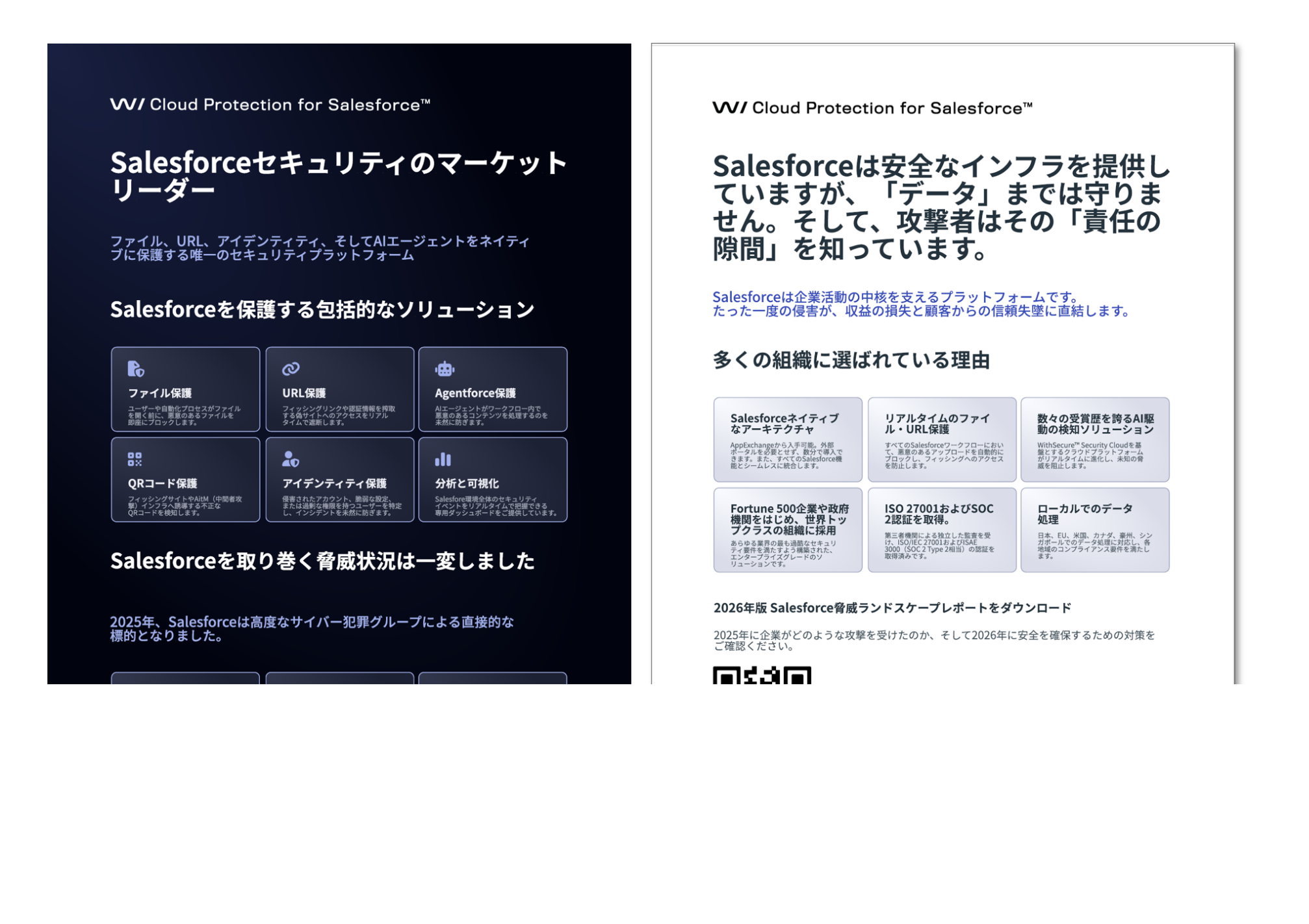Image resolution: width=1309 pixels, height=924 pixels.
Task: Click the URL保護 chain link icon
Action: click(x=291, y=369)
